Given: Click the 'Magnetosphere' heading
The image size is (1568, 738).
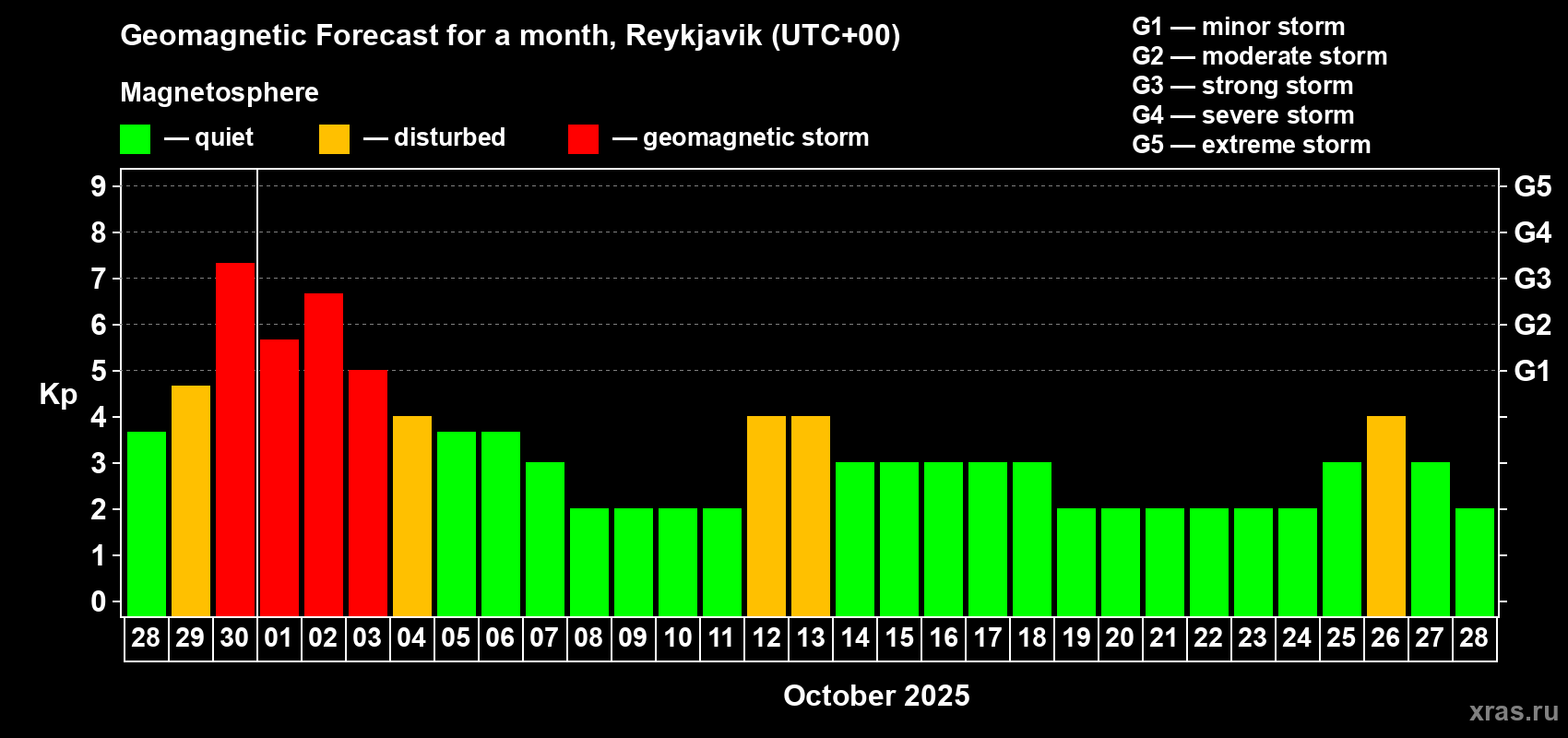Looking at the screenshot, I should point(220,92).
